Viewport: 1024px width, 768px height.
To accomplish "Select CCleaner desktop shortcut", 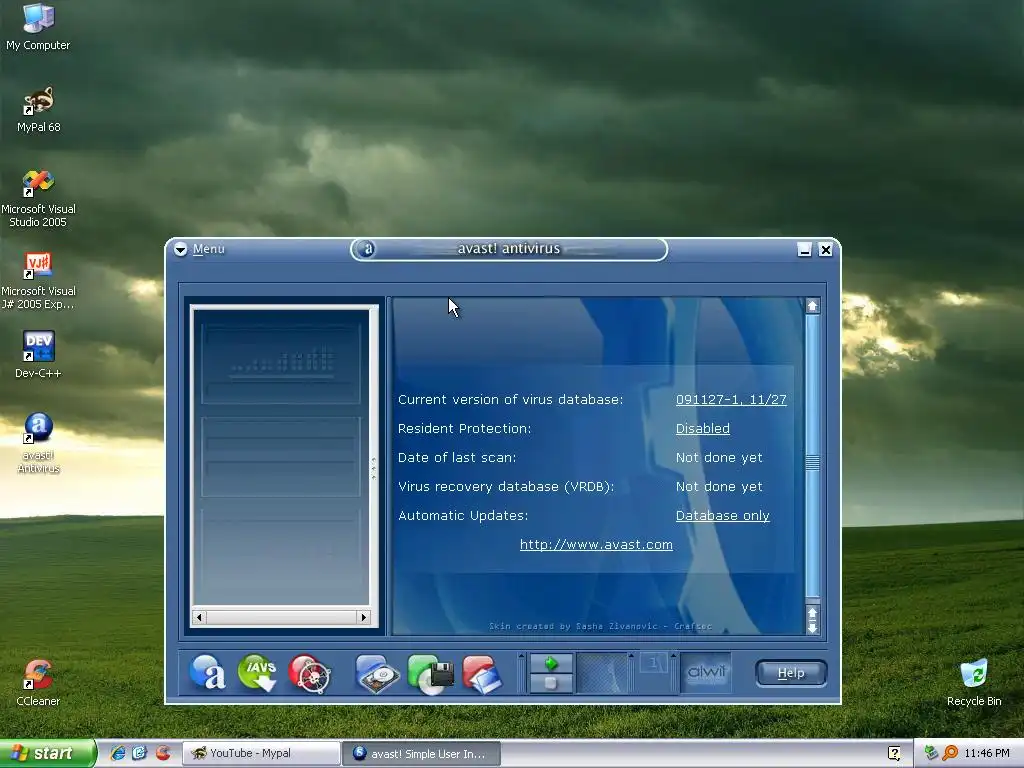I will (38, 682).
